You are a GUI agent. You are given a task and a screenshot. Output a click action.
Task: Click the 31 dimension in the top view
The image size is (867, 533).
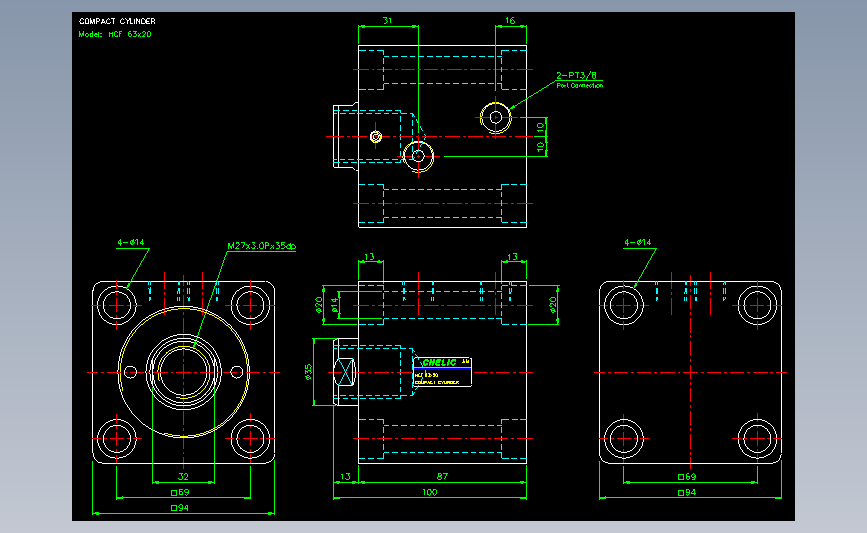(x=388, y=20)
